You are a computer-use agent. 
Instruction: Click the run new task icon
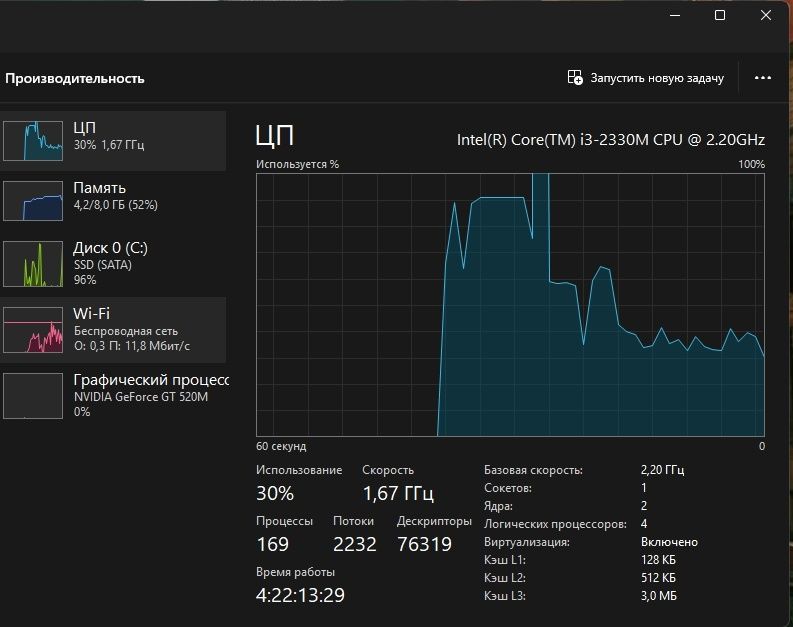575,78
